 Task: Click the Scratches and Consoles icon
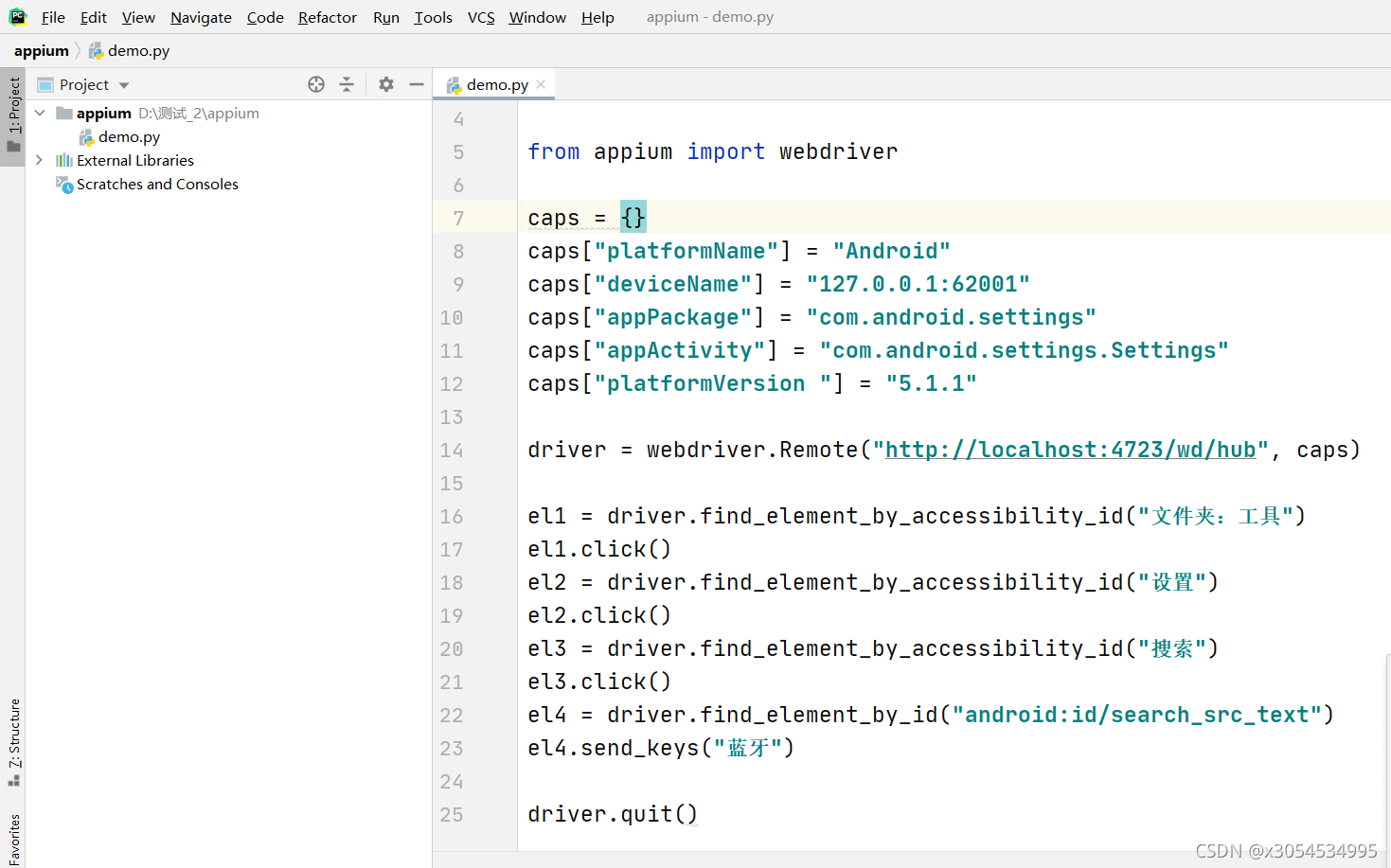click(x=64, y=185)
